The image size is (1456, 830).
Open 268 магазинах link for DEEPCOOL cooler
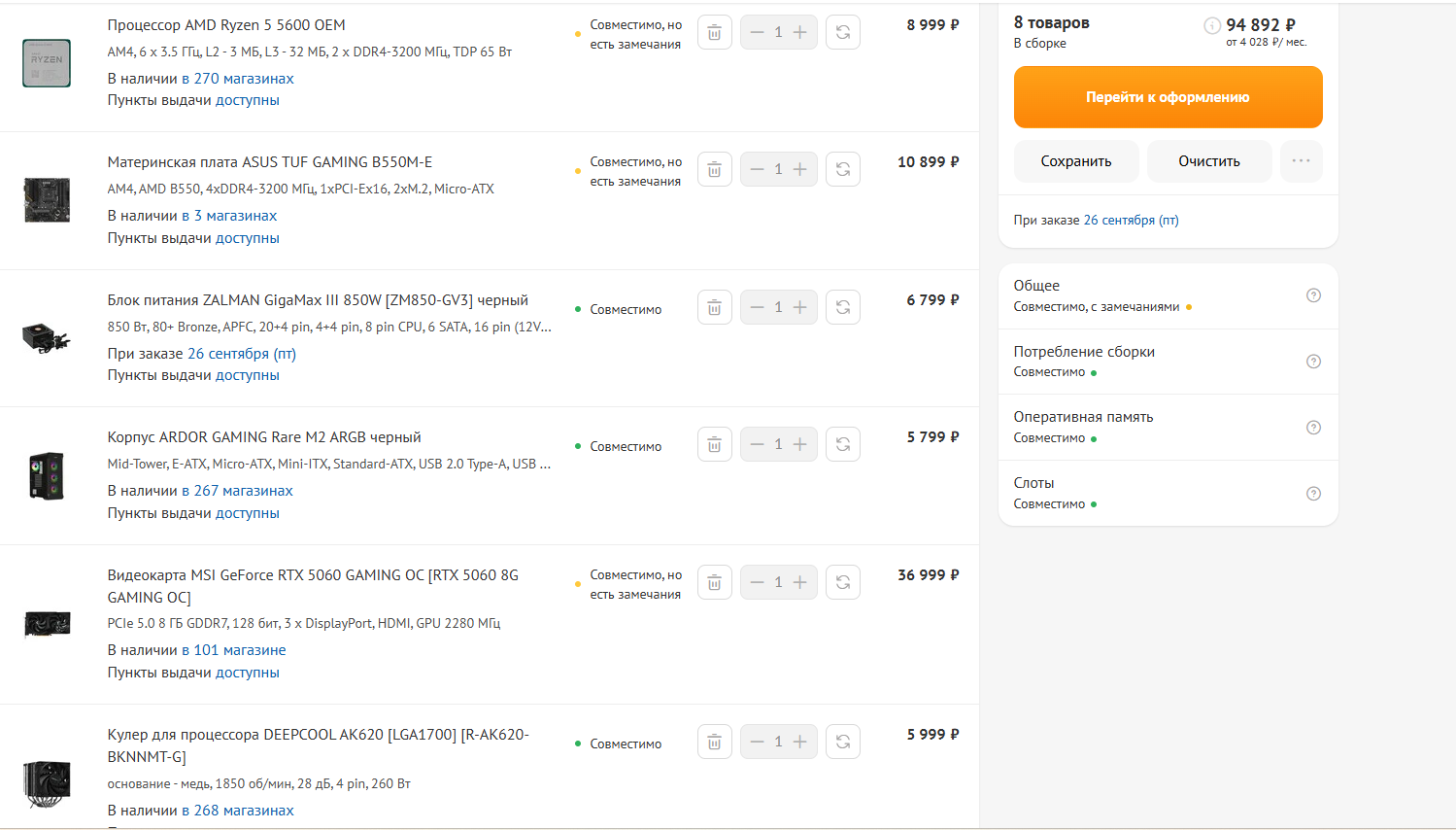click(x=237, y=811)
